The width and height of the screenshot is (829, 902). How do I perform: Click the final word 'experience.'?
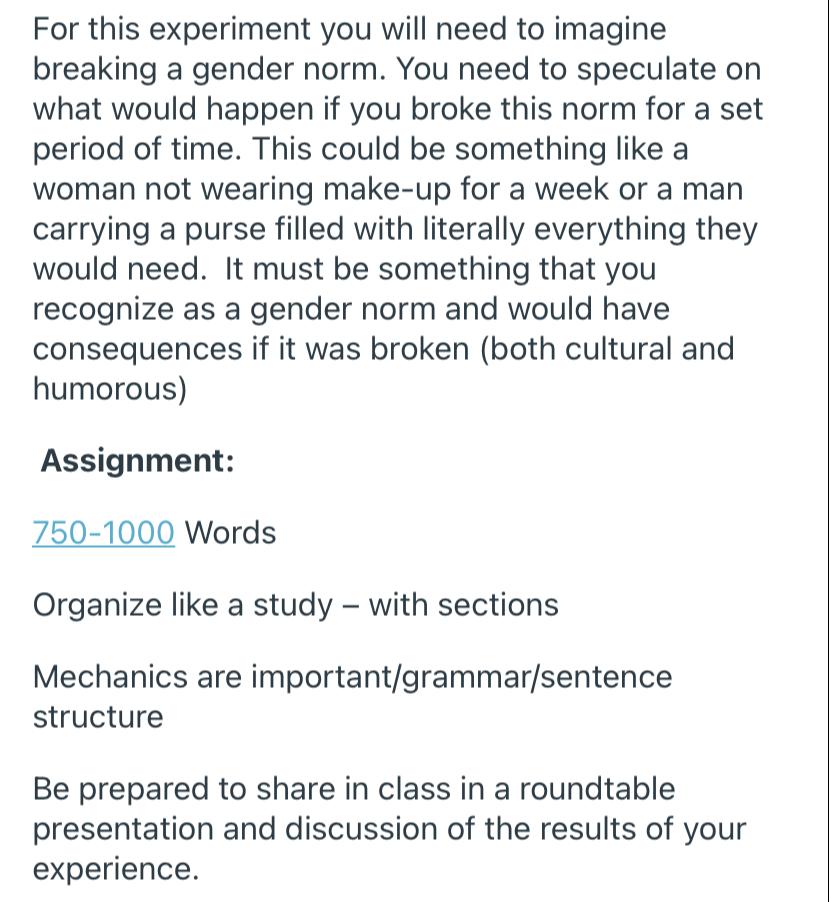pyautogui.click(x=116, y=869)
